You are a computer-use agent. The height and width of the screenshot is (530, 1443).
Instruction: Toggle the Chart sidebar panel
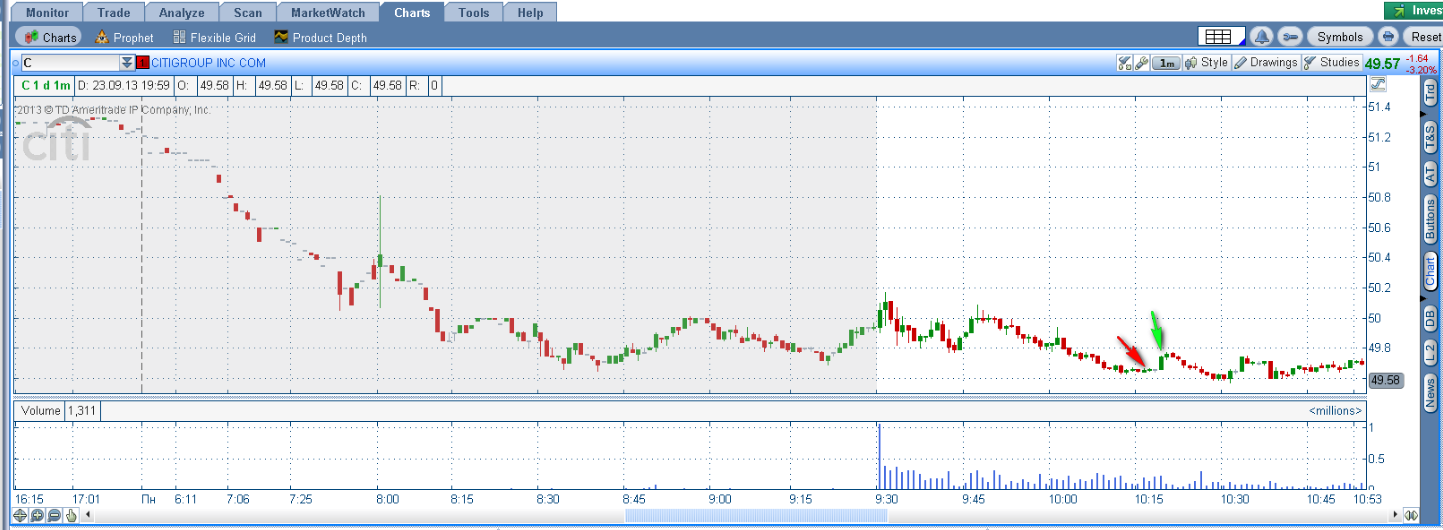(1430, 271)
